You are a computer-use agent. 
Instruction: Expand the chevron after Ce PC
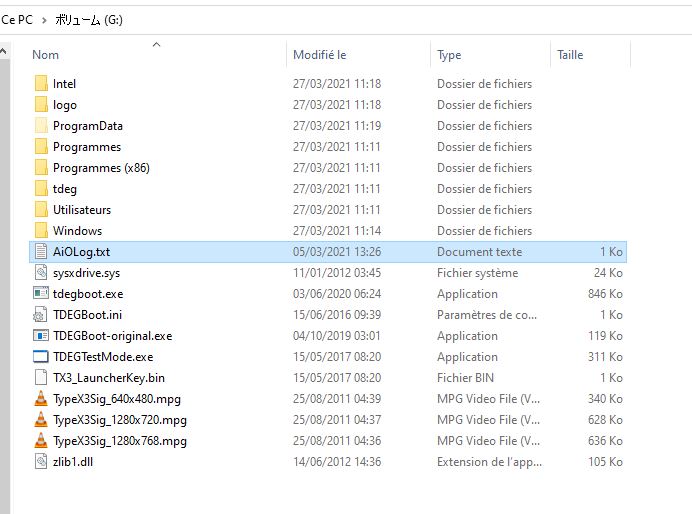(44, 20)
